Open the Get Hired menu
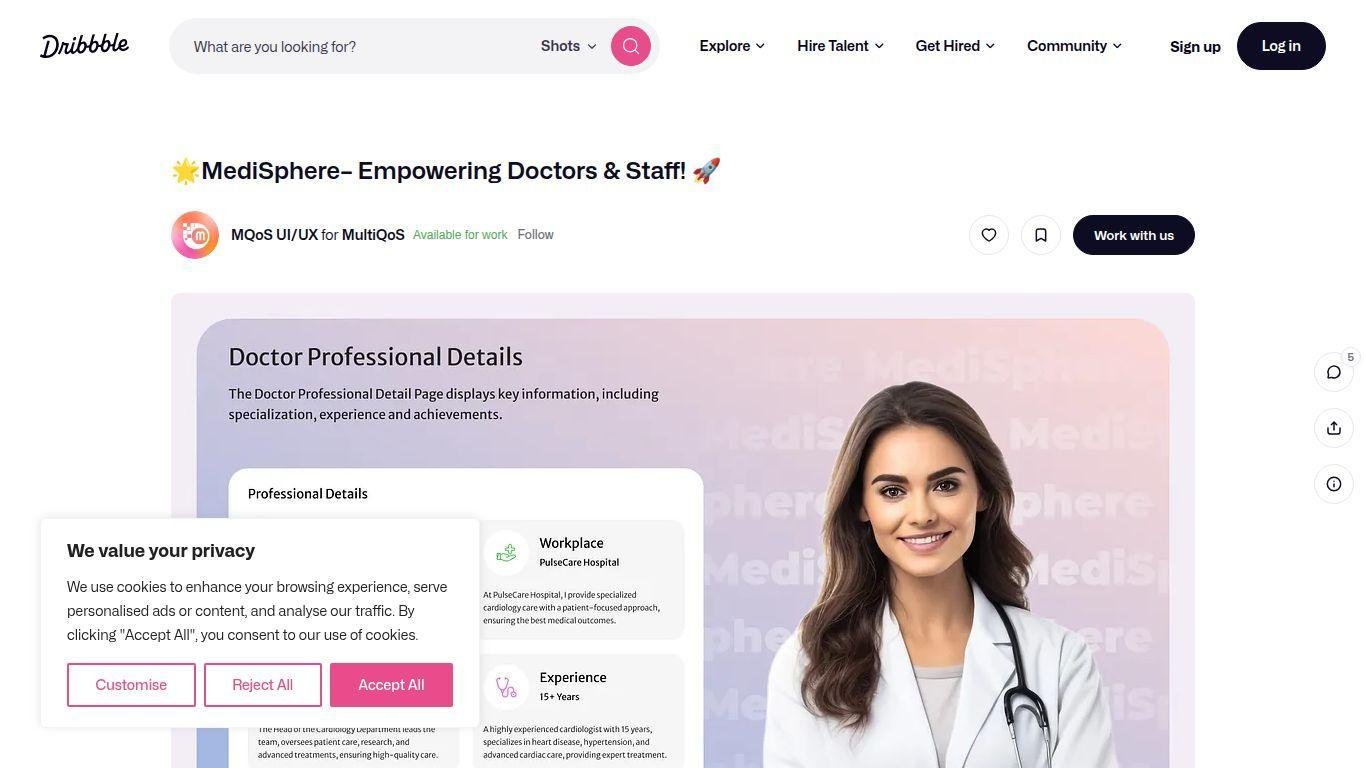 [955, 46]
